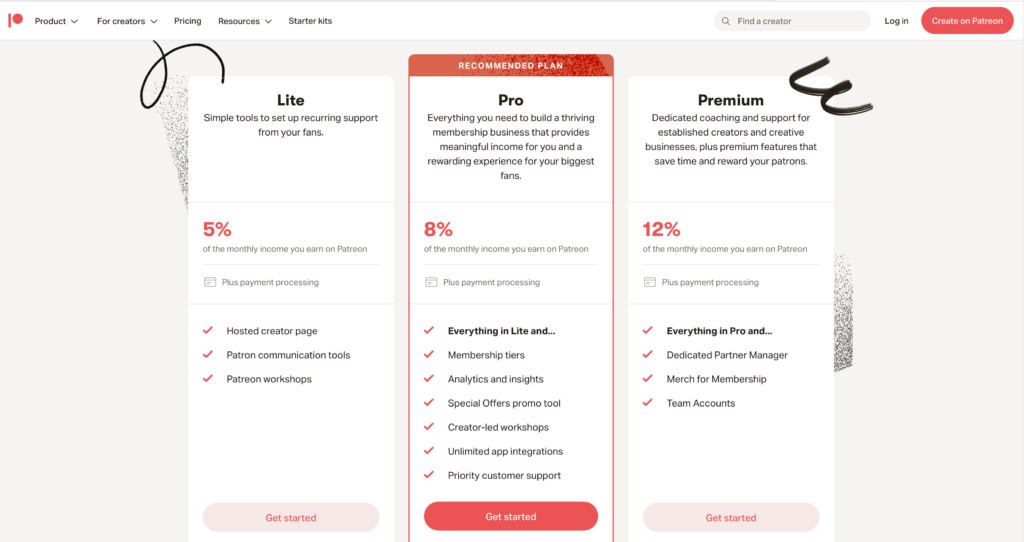Click checkmark beside Team Accounts
The width and height of the screenshot is (1024, 542).
coord(648,403)
